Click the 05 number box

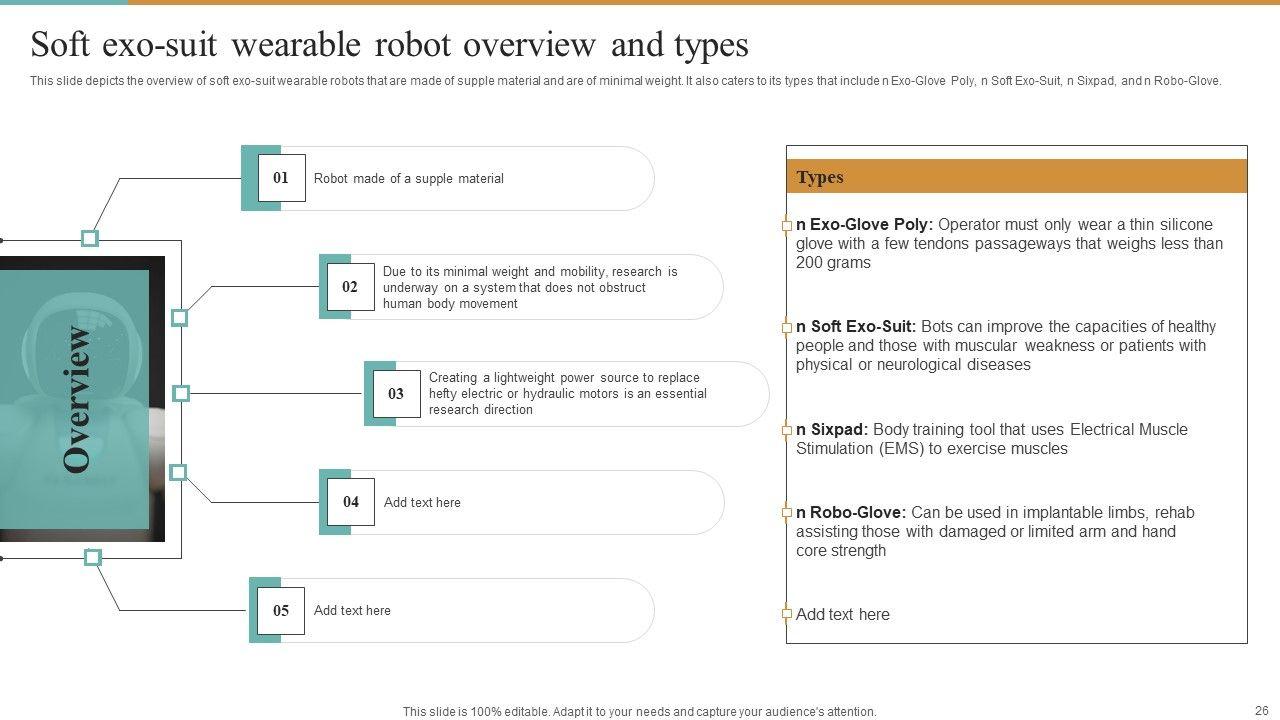pos(281,610)
